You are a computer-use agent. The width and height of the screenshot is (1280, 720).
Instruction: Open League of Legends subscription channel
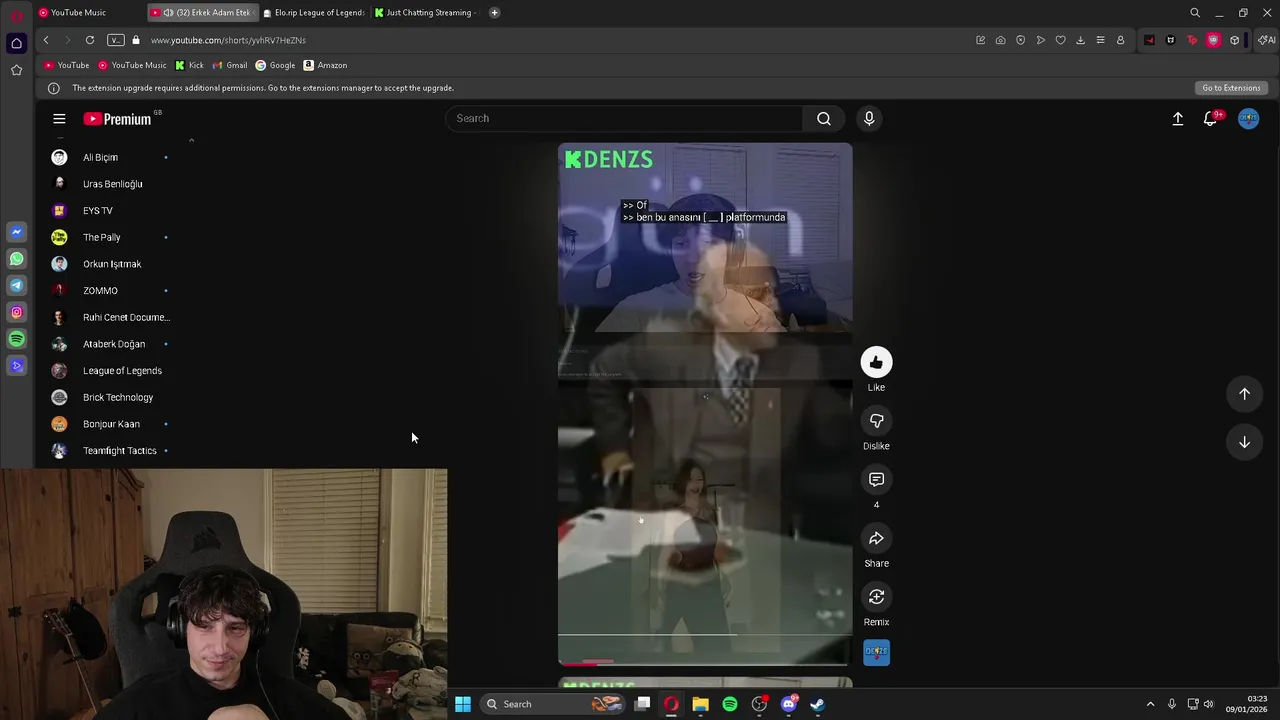[110, 370]
